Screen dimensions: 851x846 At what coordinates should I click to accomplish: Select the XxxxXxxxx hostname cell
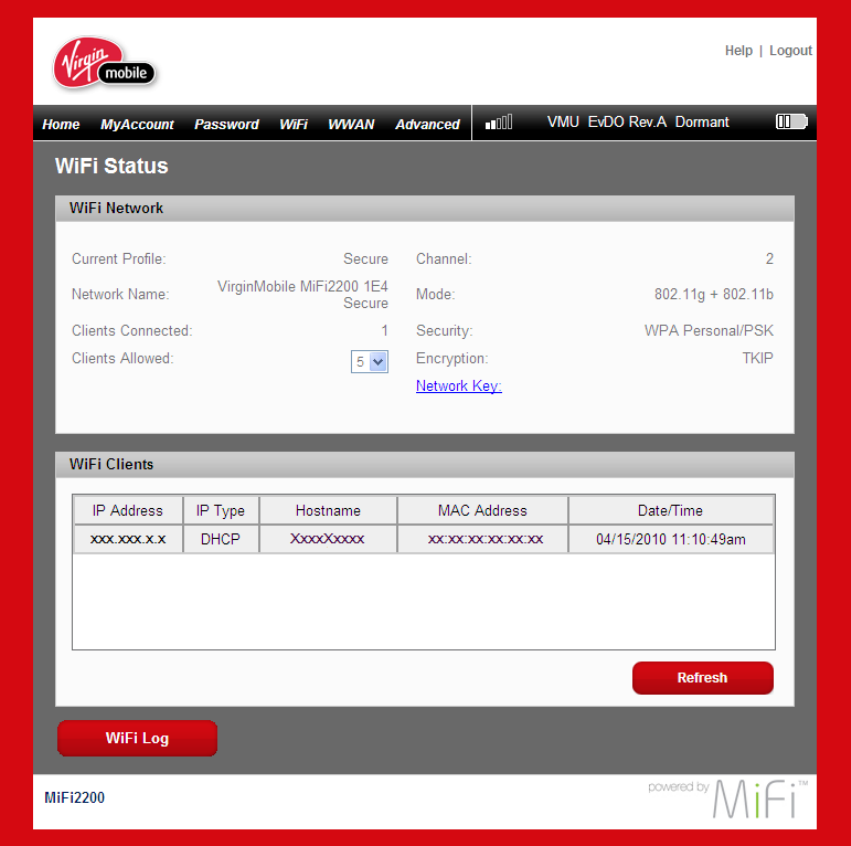328,539
